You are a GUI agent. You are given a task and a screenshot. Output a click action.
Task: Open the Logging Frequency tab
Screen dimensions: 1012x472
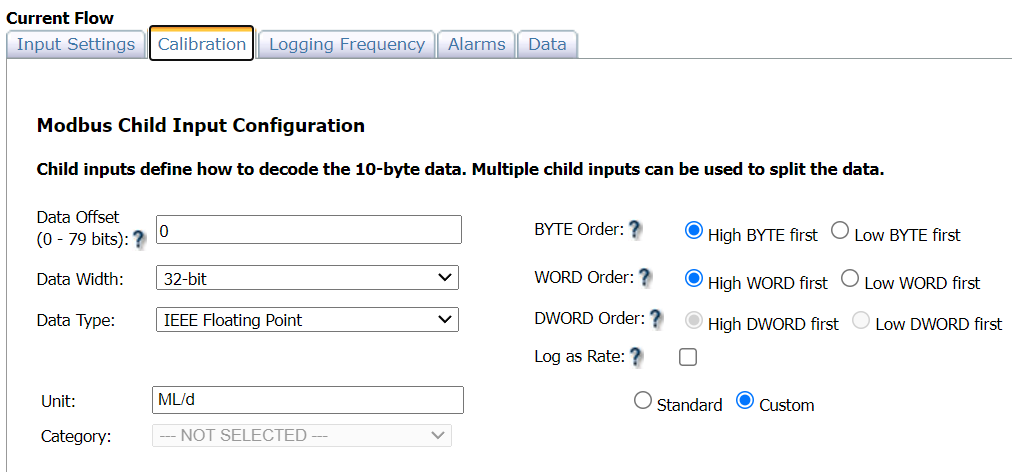pyautogui.click(x=346, y=45)
